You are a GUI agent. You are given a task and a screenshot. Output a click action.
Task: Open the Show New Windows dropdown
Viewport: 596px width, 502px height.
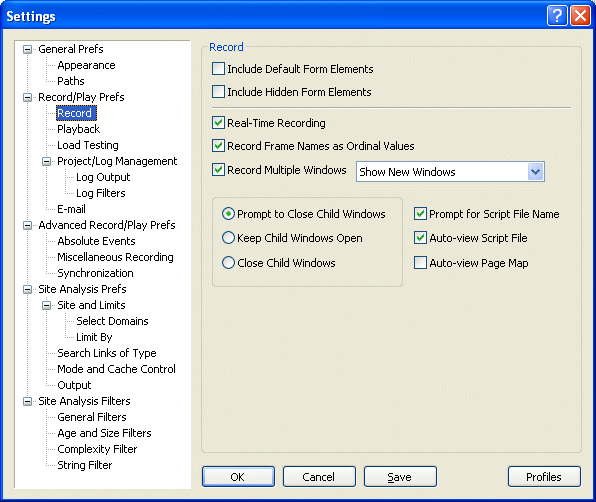coord(536,172)
